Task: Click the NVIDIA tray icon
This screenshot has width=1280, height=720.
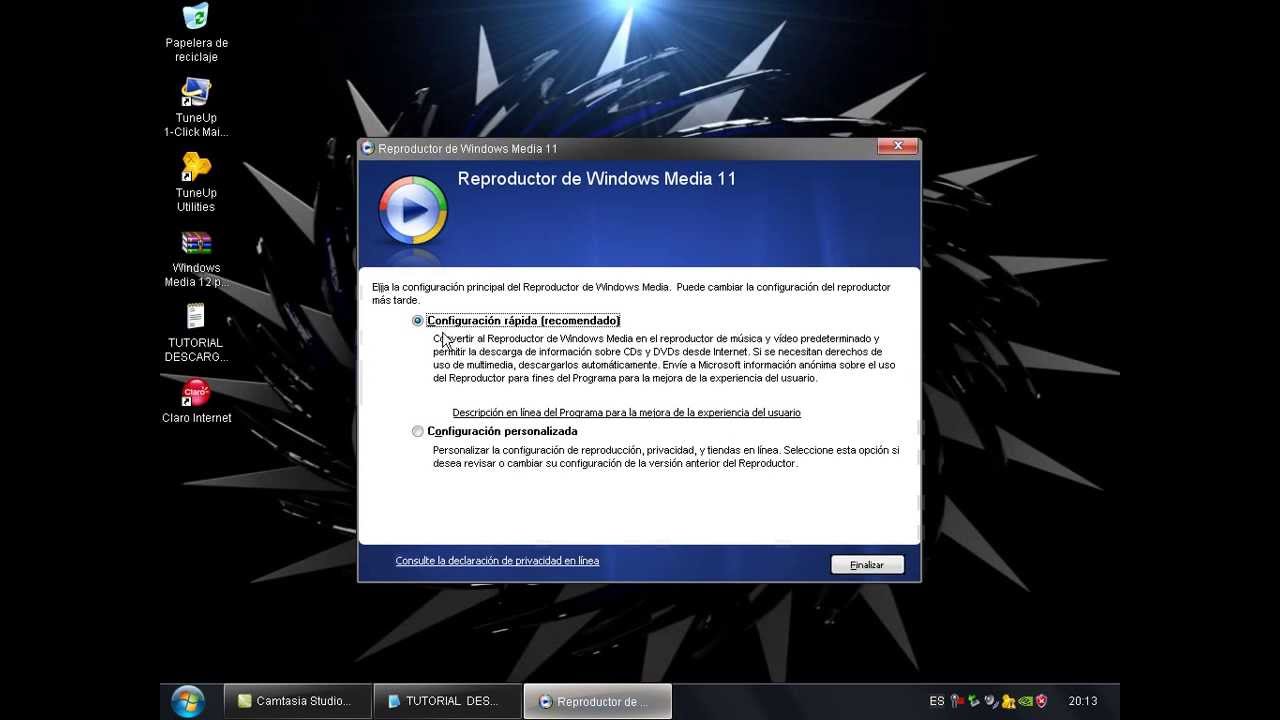Action: click(x=1026, y=701)
